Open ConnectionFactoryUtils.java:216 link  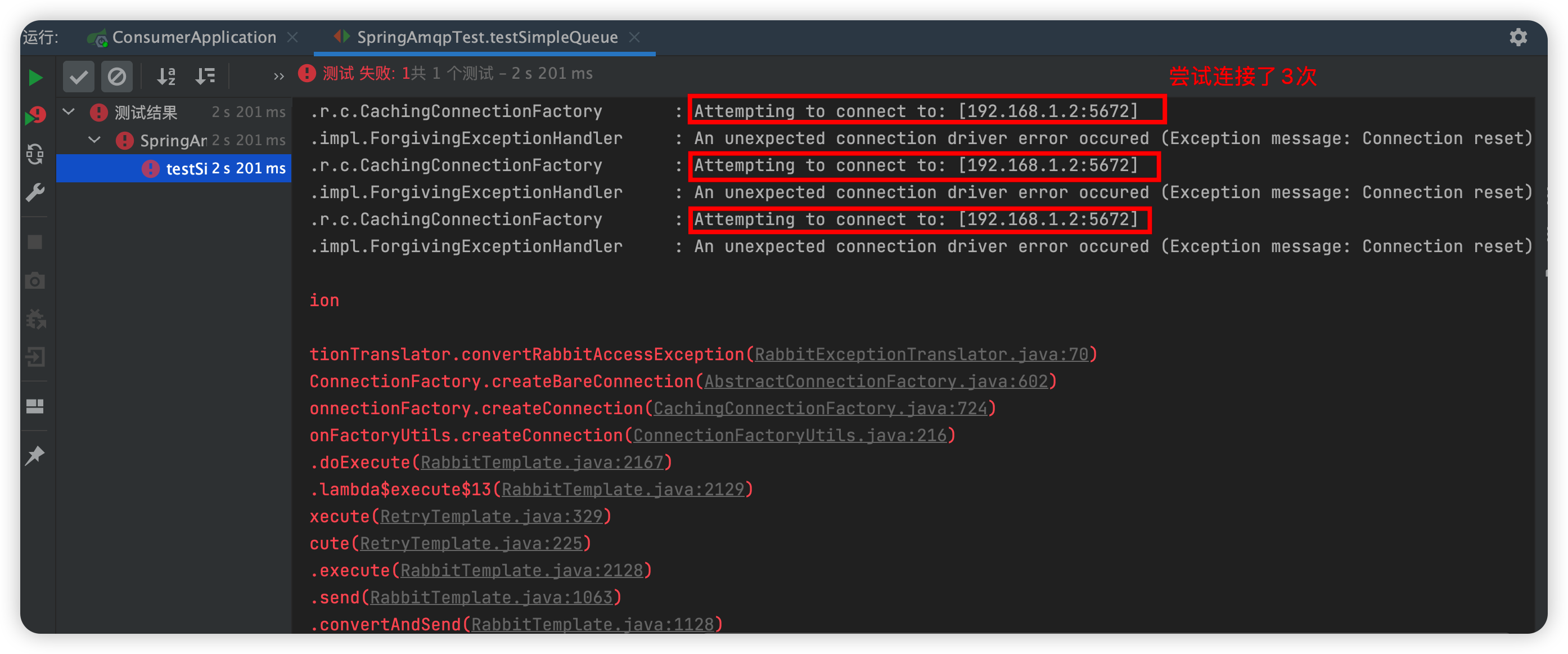click(790, 436)
